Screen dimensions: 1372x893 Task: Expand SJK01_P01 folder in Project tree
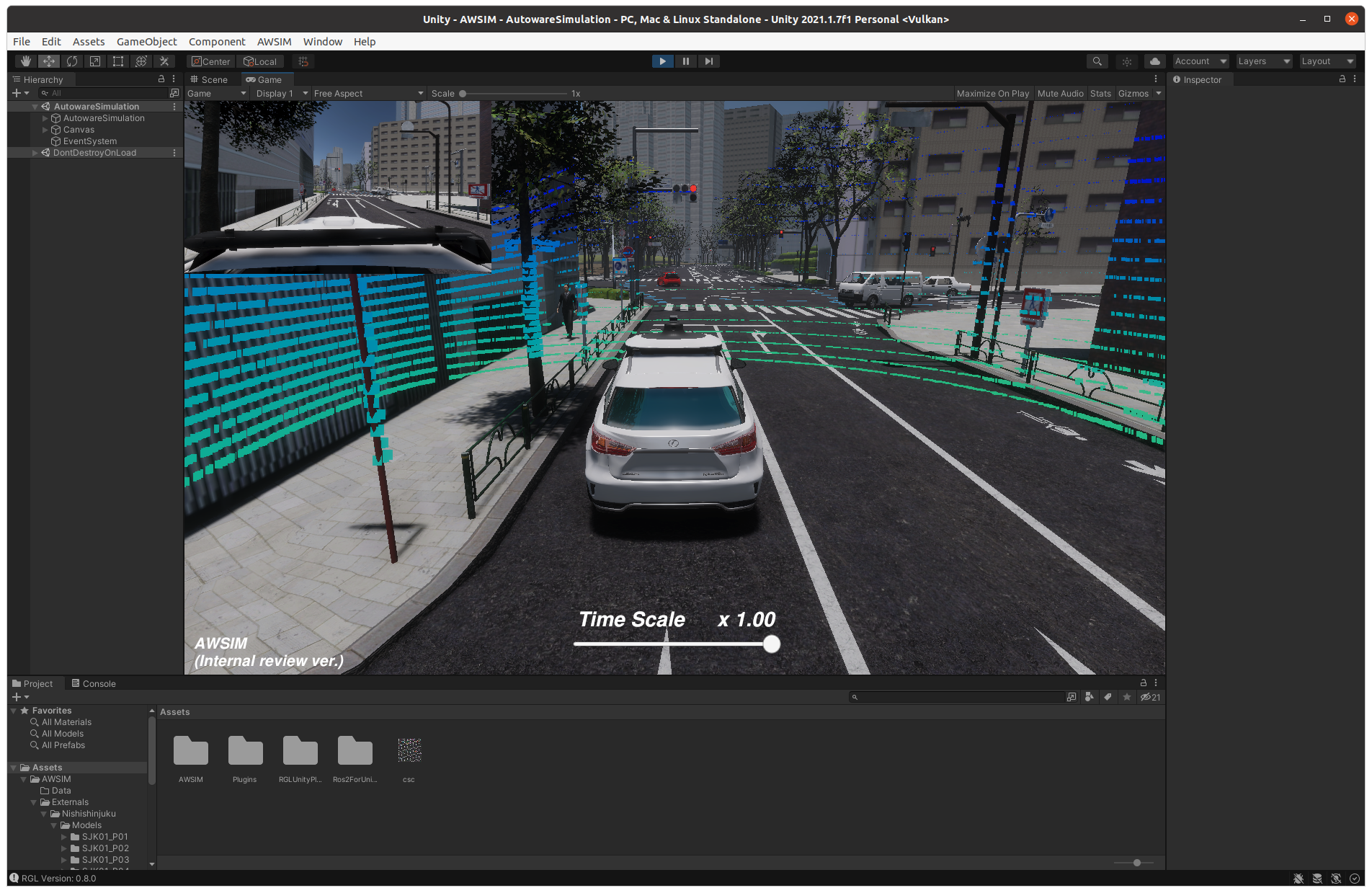point(64,837)
